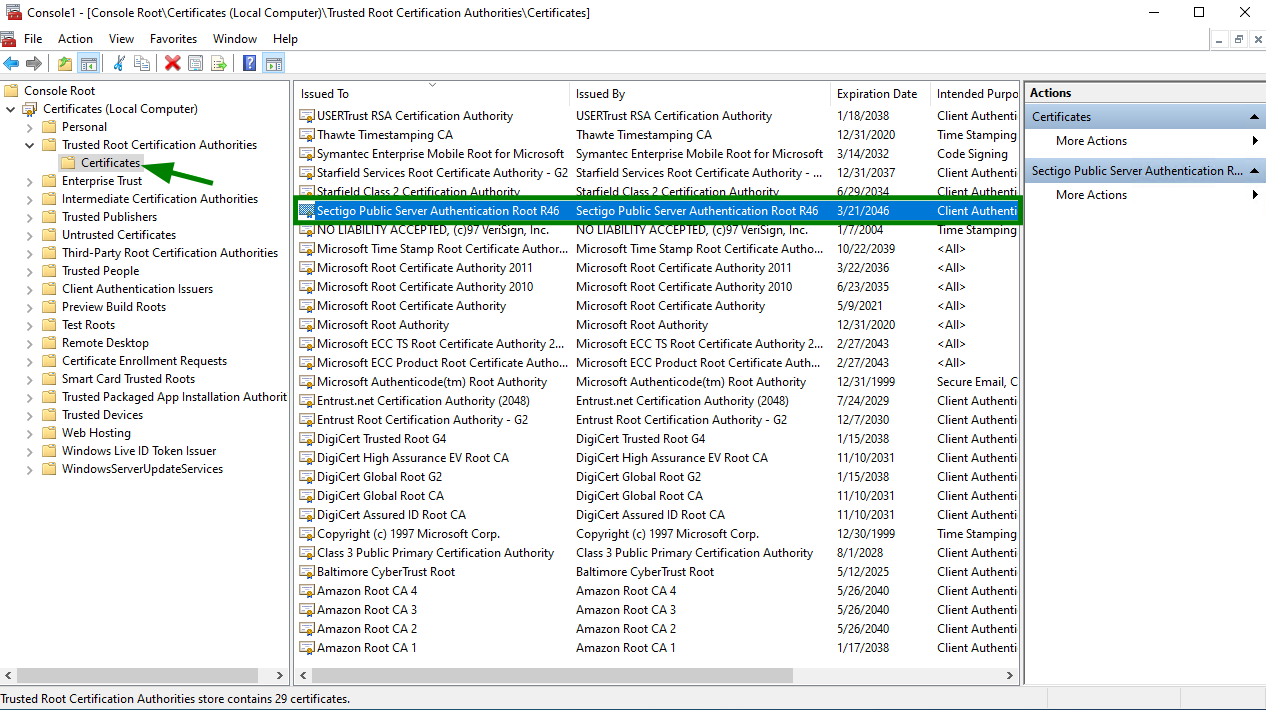Click certificate icon beside Amazon Root CA 4

coord(307,591)
